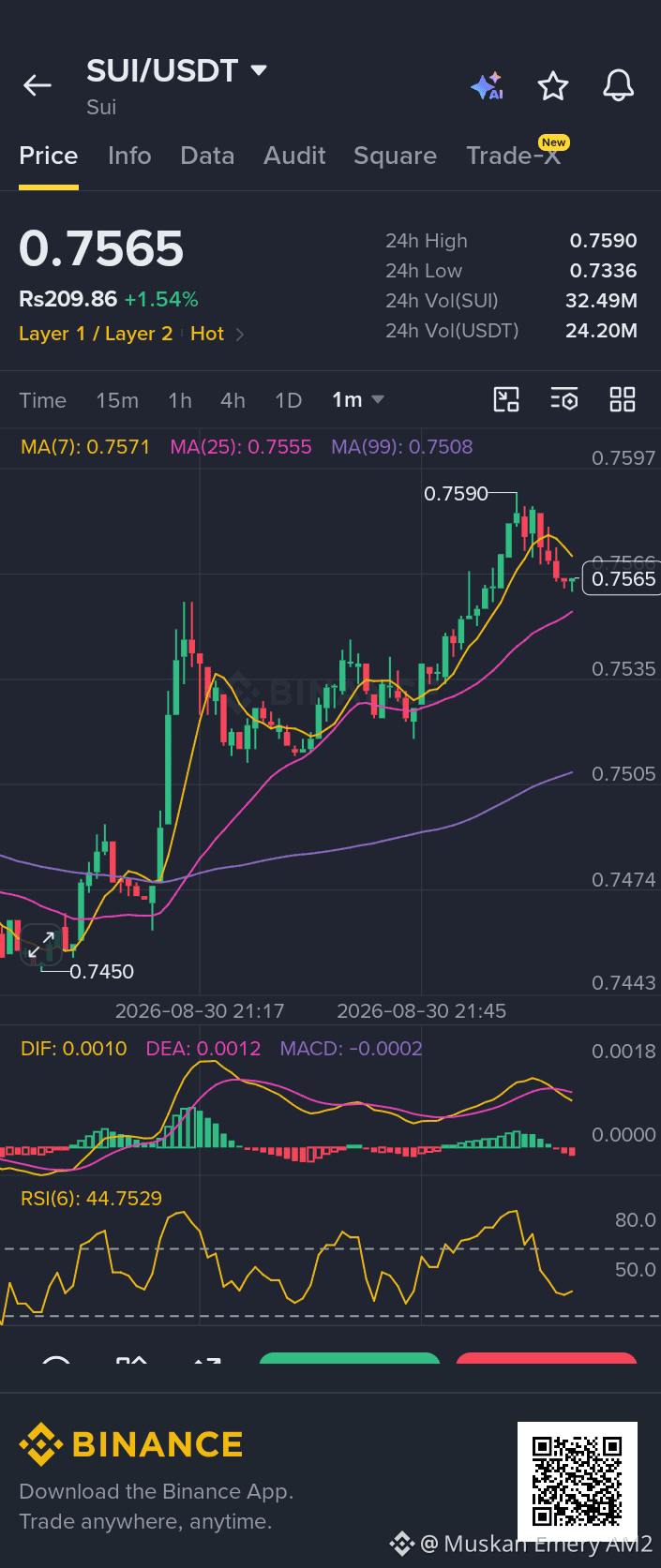Scan the Binance QR code
This screenshot has width=661, height=1568.
pyautogui.click(x=578, y=1481)
